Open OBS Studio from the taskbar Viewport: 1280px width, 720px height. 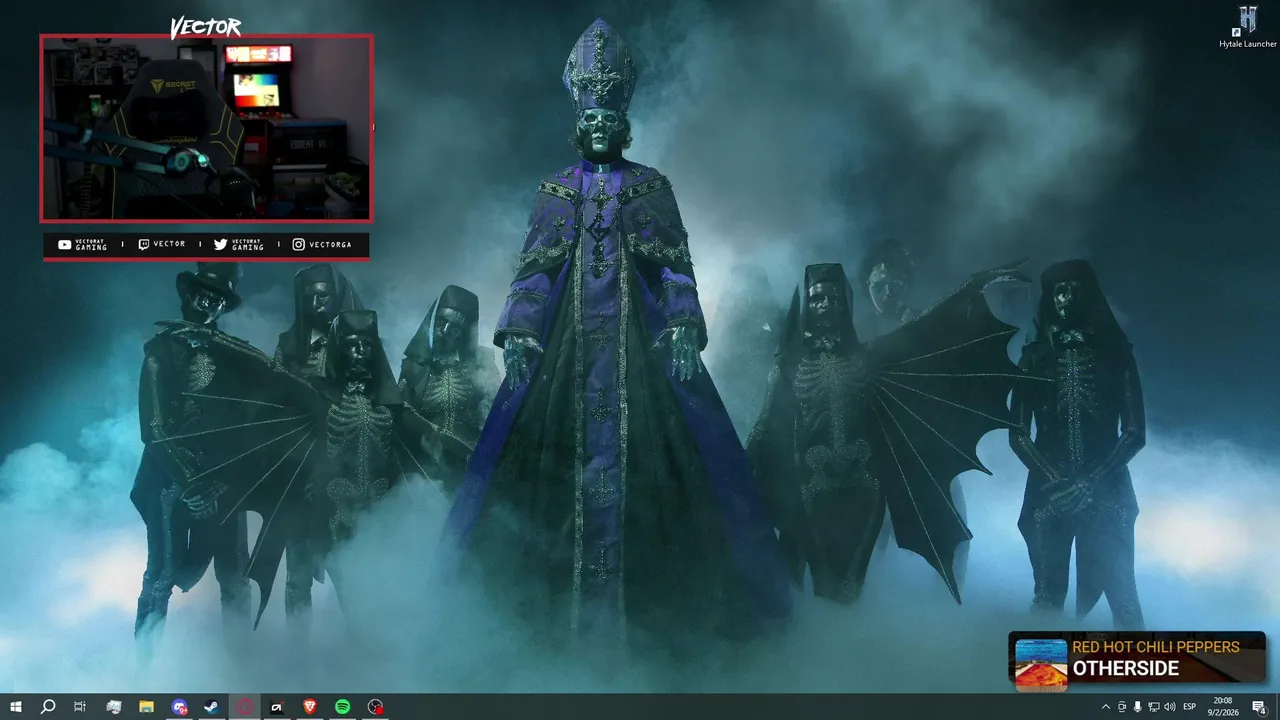click(375, 707)
